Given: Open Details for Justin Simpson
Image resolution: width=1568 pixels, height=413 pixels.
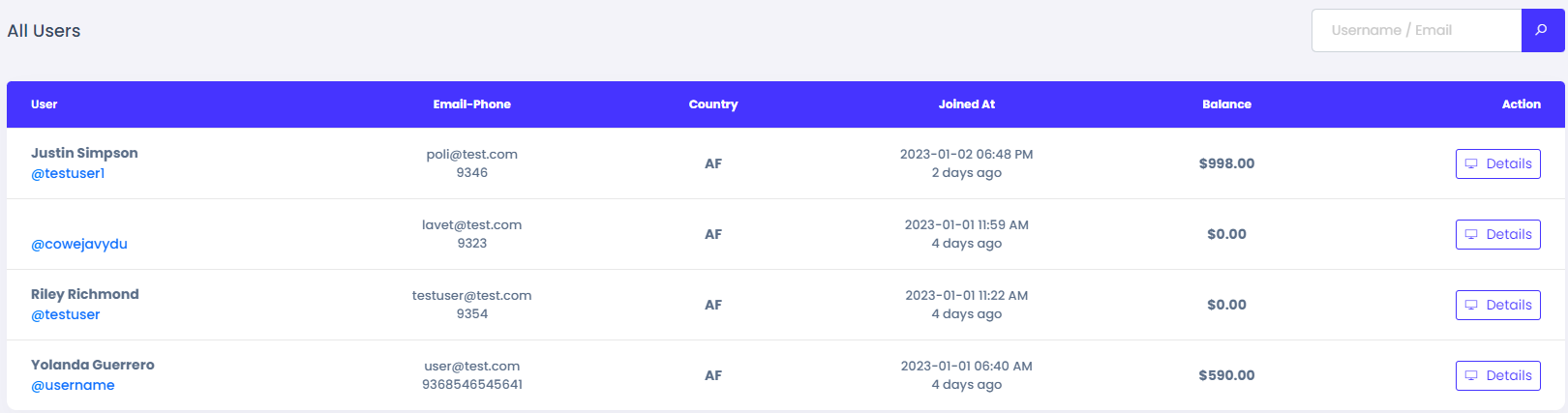Looking at the screenshot, I should (1497, 163).
